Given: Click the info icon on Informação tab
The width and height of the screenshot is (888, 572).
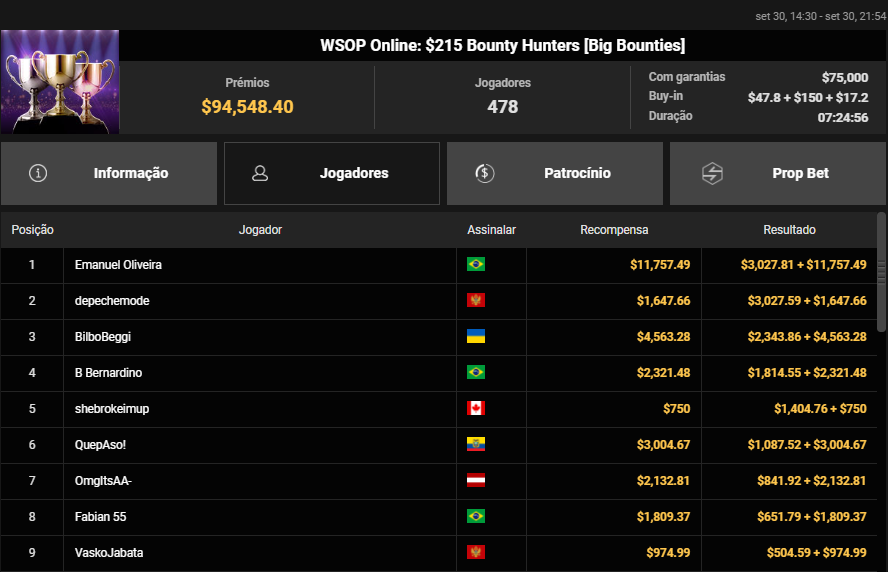Looking at the screenshot, I should (39, 173).
